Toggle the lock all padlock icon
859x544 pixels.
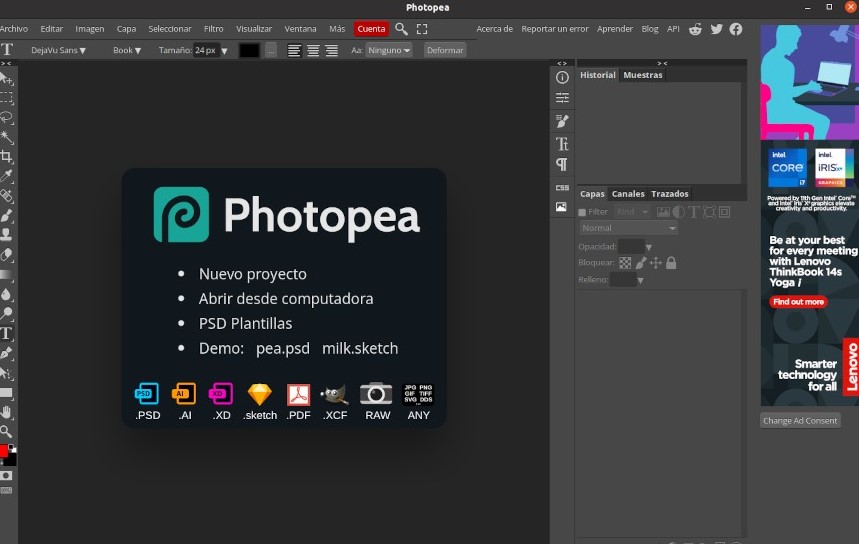click(x=671, y=263)
